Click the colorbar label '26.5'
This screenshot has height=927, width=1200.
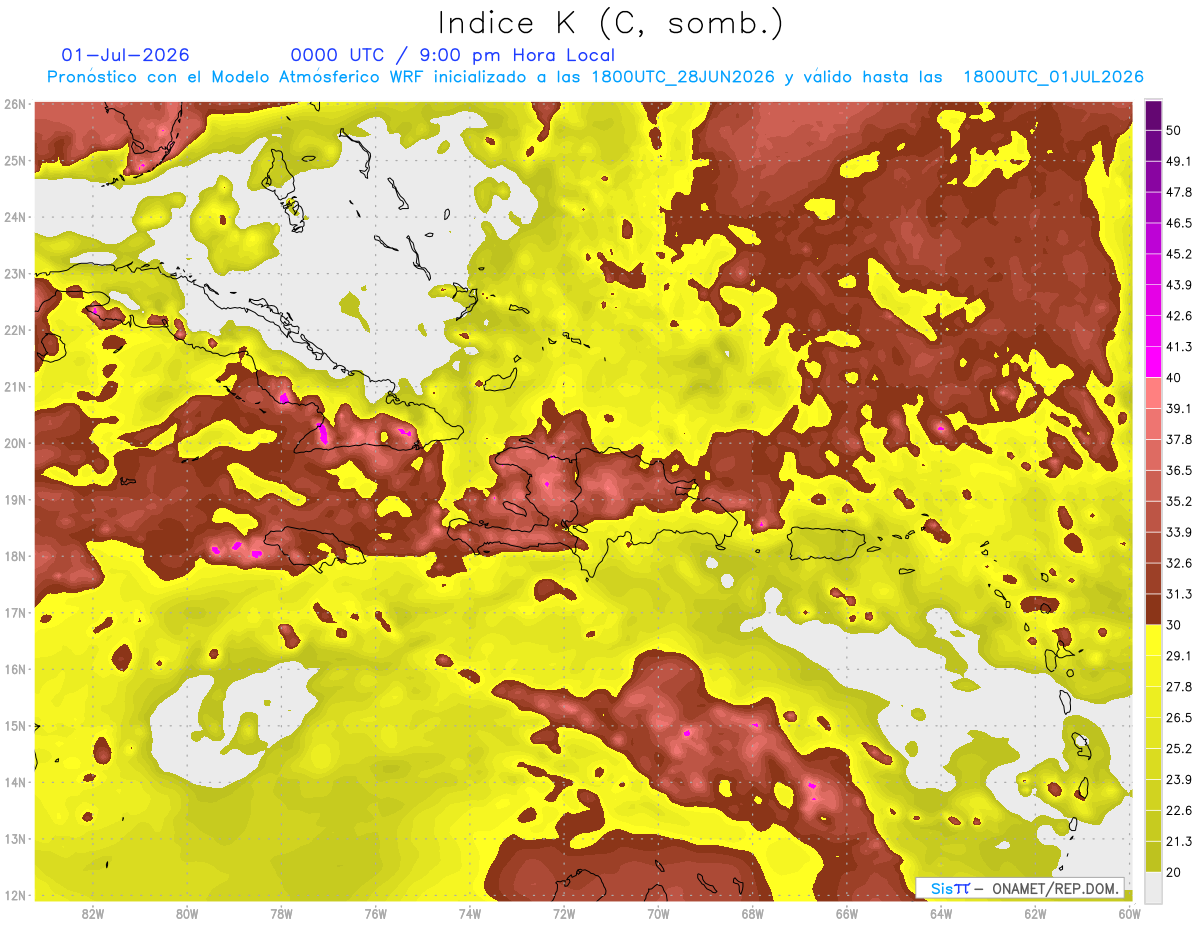tap(1178, 718)
